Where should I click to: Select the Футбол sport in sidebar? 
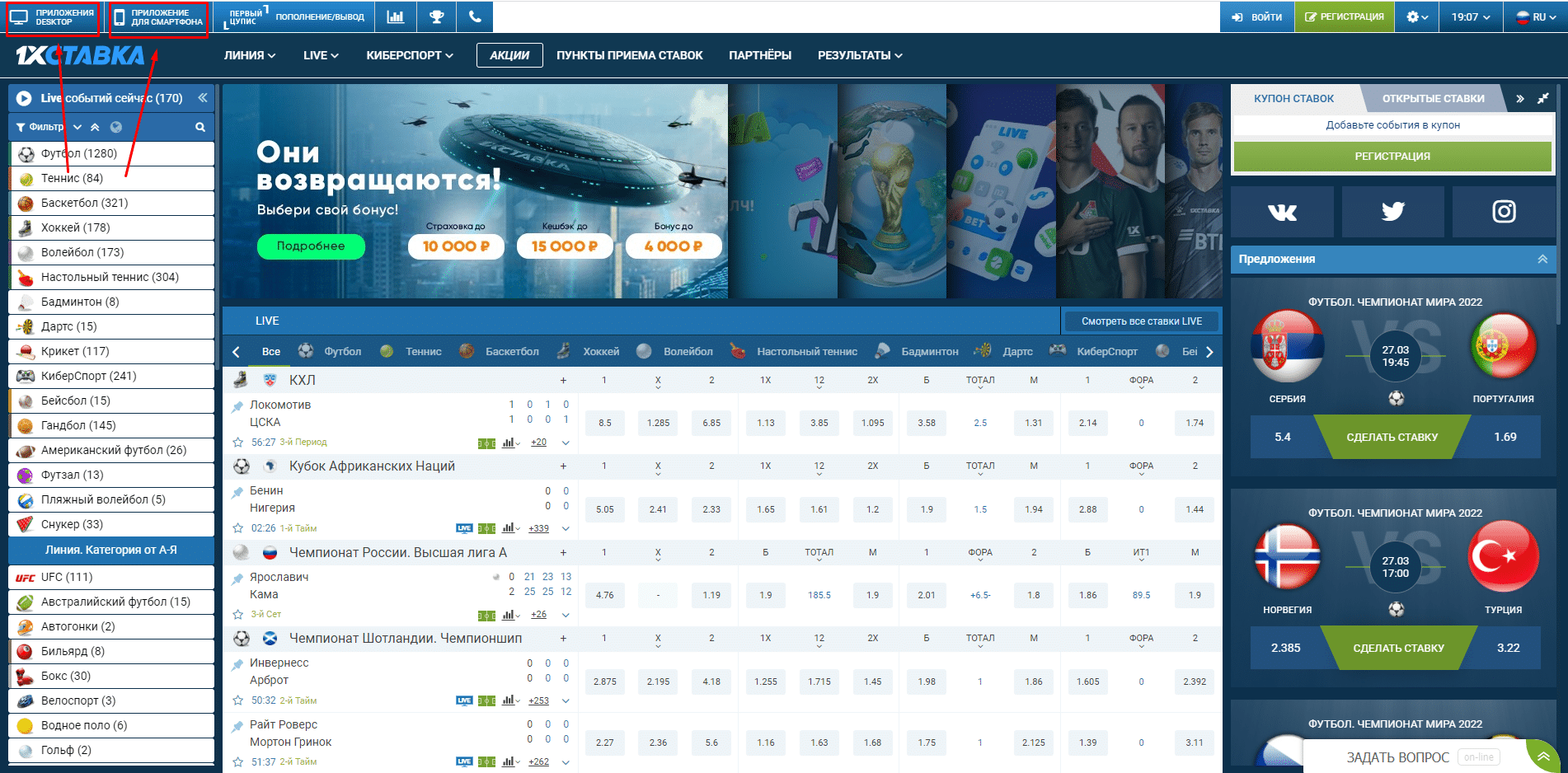pos(111,153)
